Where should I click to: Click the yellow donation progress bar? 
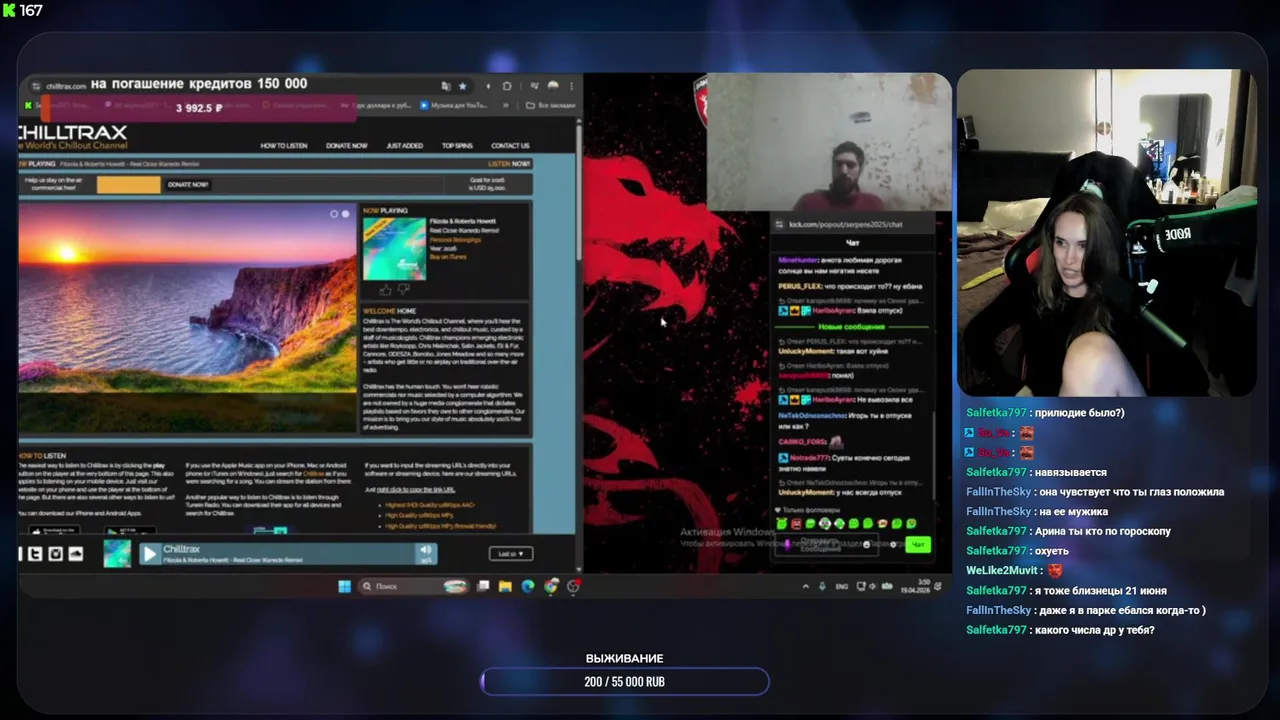coord(128,185)
